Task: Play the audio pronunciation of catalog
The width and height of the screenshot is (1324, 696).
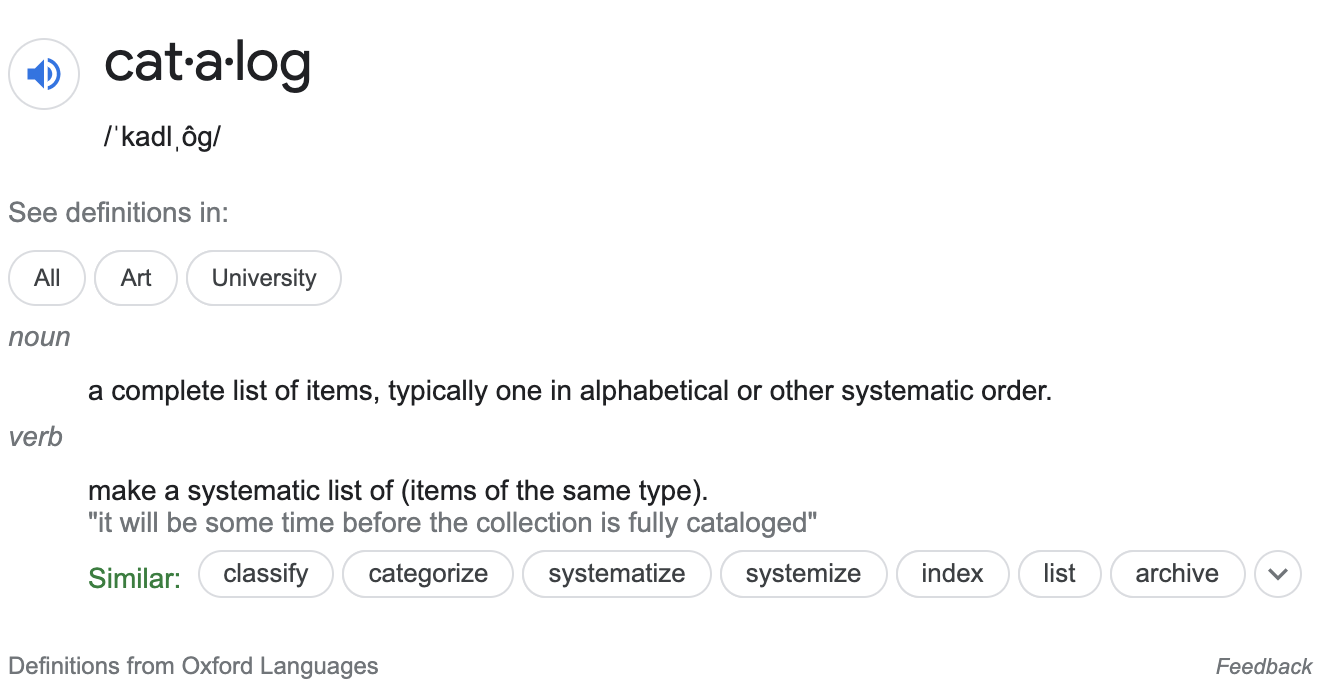Action: [x=44, y=74]
